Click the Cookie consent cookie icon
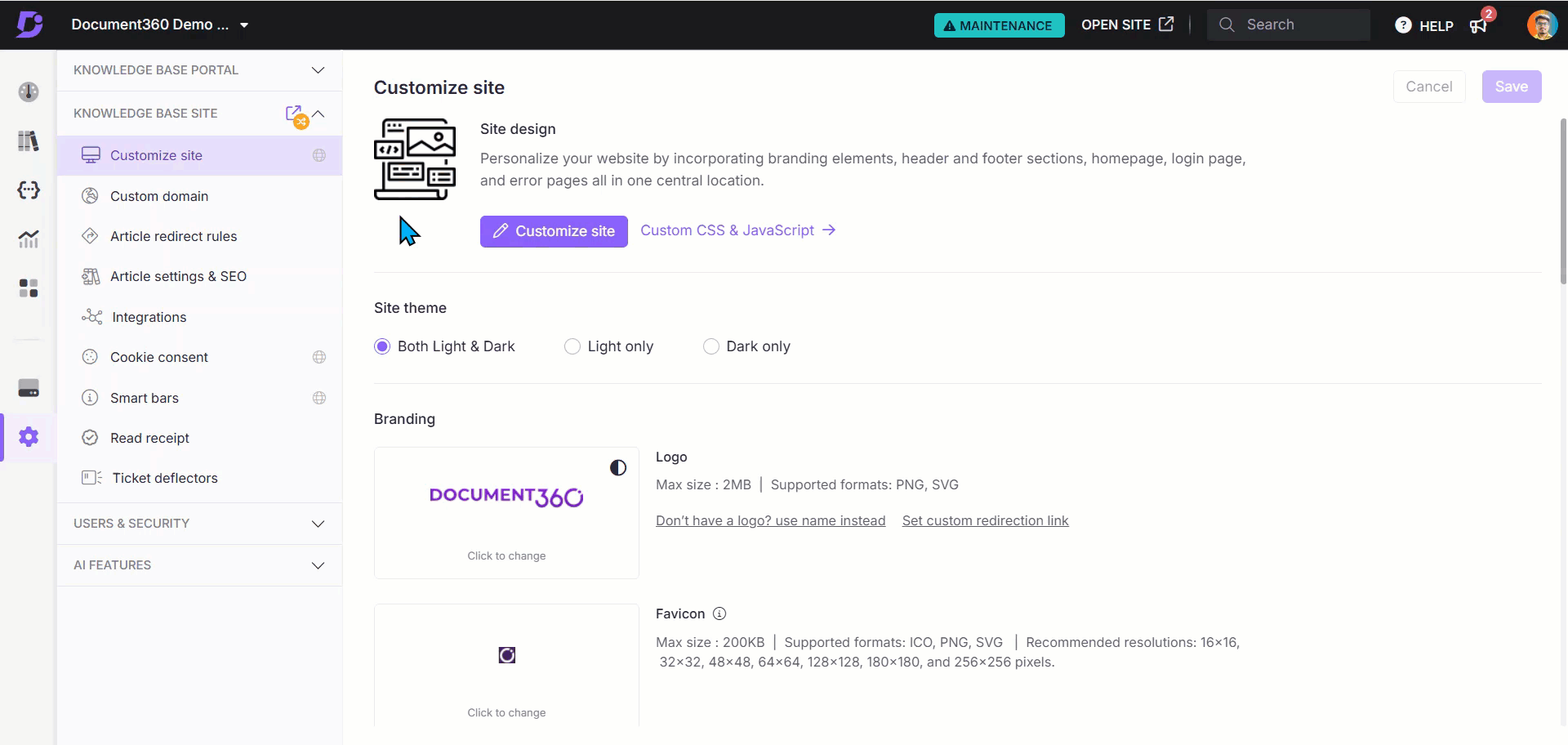1568x745 pixels. 91,357
